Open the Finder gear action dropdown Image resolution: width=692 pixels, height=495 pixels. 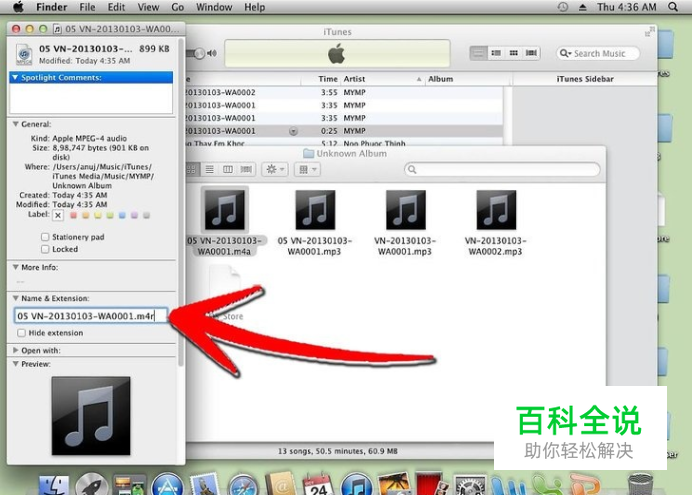point(275,169)
